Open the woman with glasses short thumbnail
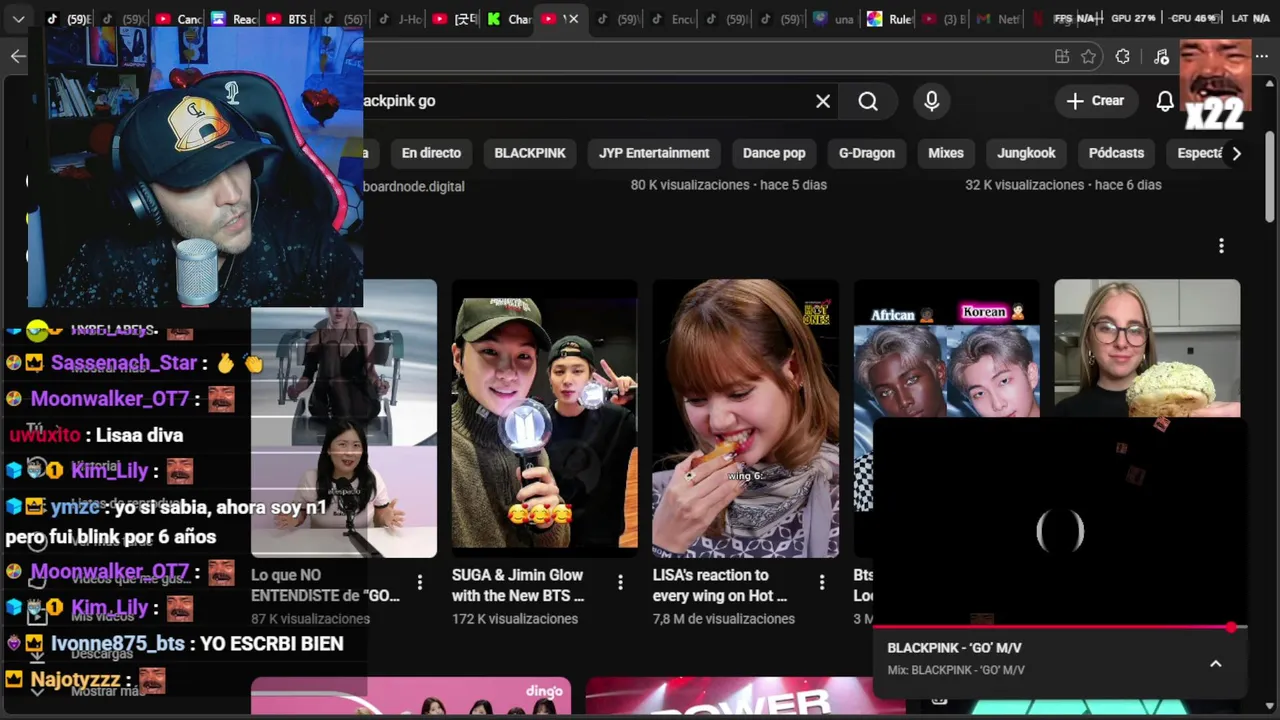The image size is (1280, 720). click(1147, 348)
